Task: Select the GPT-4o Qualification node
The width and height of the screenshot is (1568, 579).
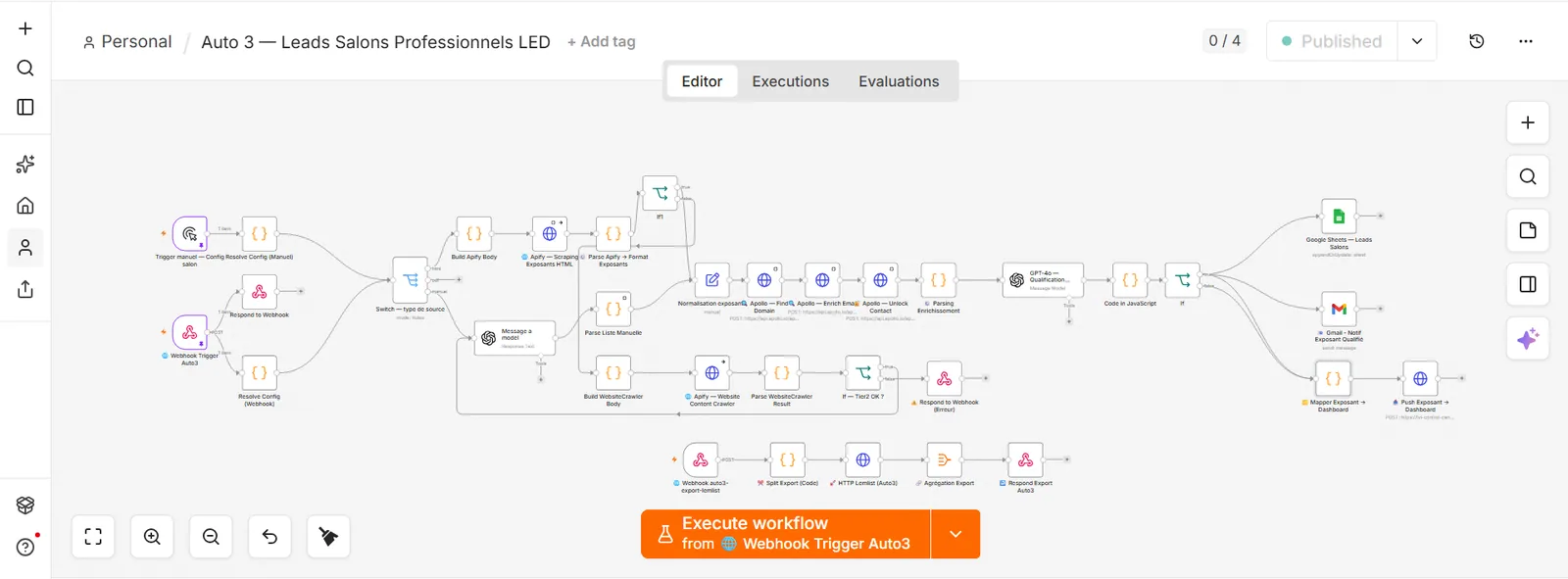Action: tap(1044, 280)
